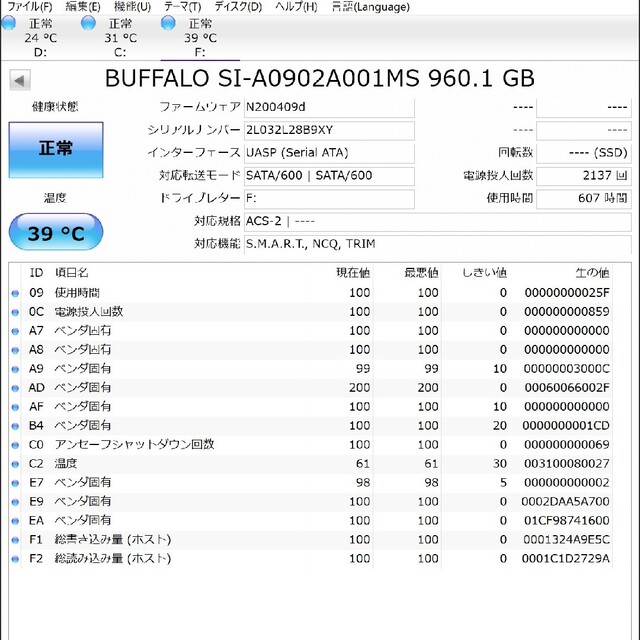Open the 言語(Language) menu
Viewport: 640px width, 640px height.
pyautogui.click(x=371, y=7)
